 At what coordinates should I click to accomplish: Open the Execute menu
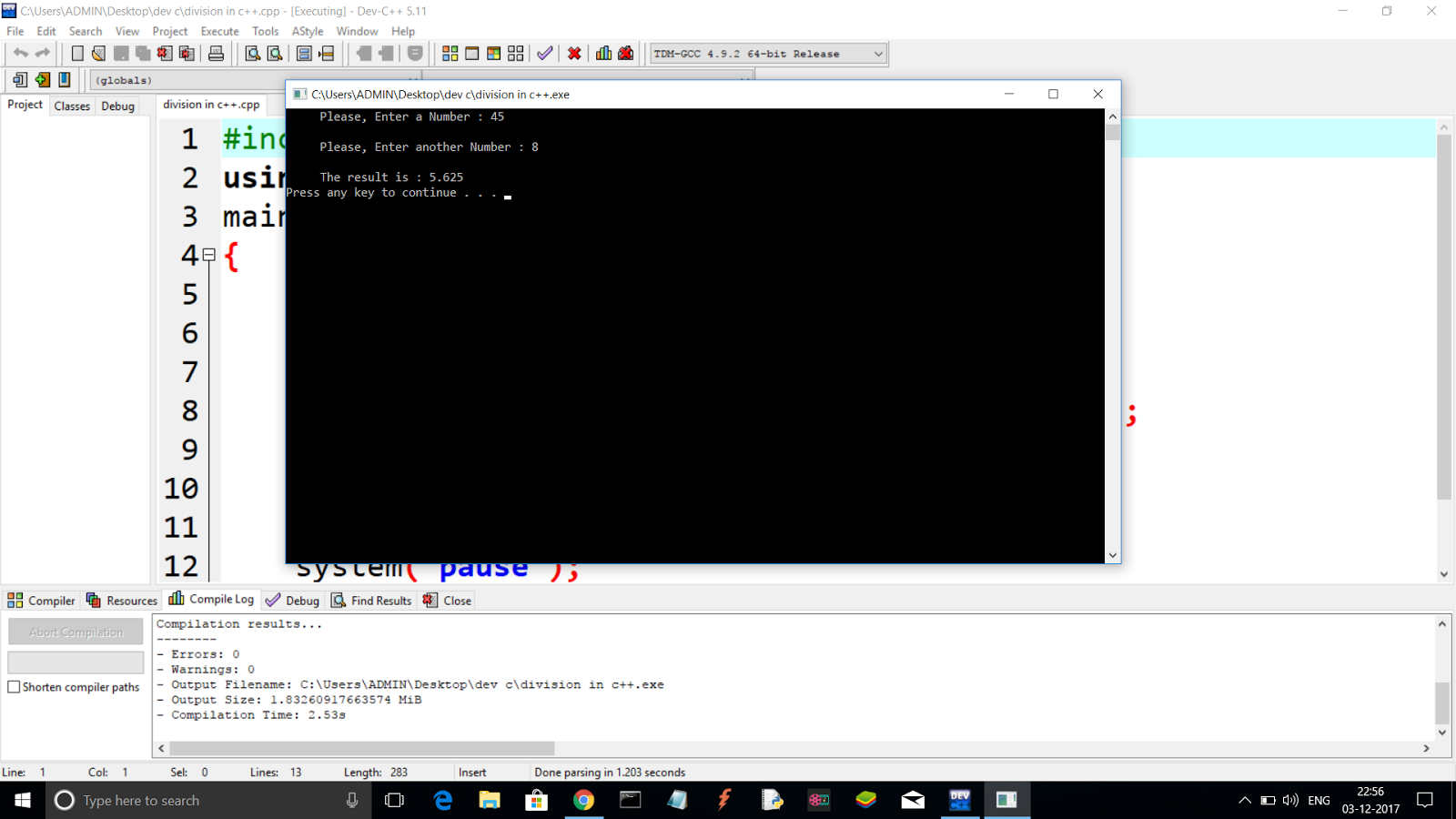tap(219, 31)
